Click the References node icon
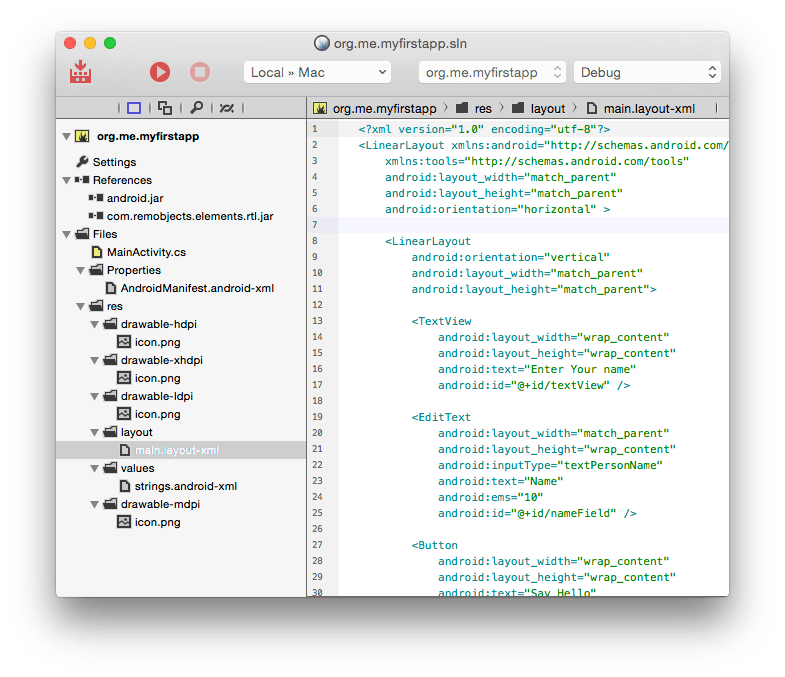The width and height of the screenshot is (785, 677). pos(82,180)
